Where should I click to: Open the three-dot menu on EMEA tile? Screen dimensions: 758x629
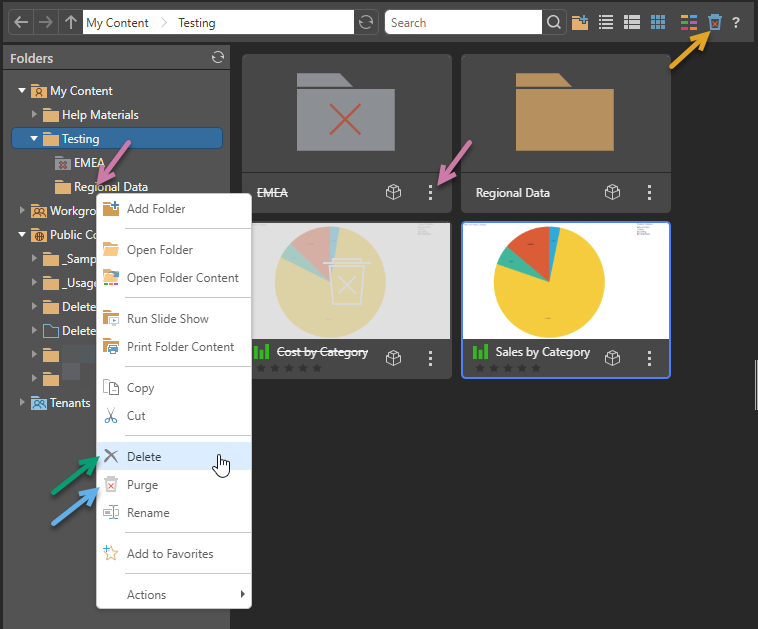point(431,193)
